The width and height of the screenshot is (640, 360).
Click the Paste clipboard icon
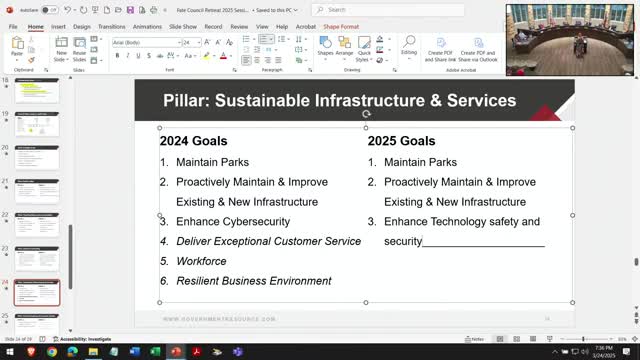(17, 43)
